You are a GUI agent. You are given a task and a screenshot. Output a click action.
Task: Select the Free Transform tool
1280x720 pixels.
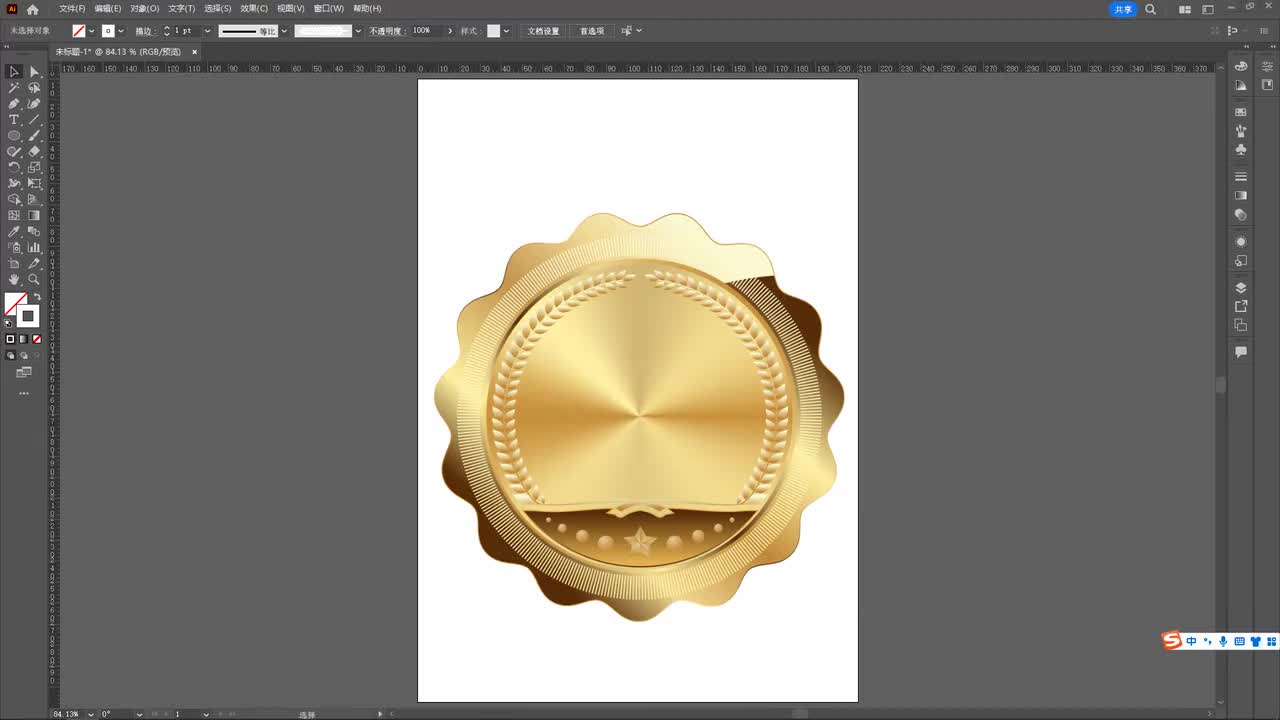click(34, 184)
